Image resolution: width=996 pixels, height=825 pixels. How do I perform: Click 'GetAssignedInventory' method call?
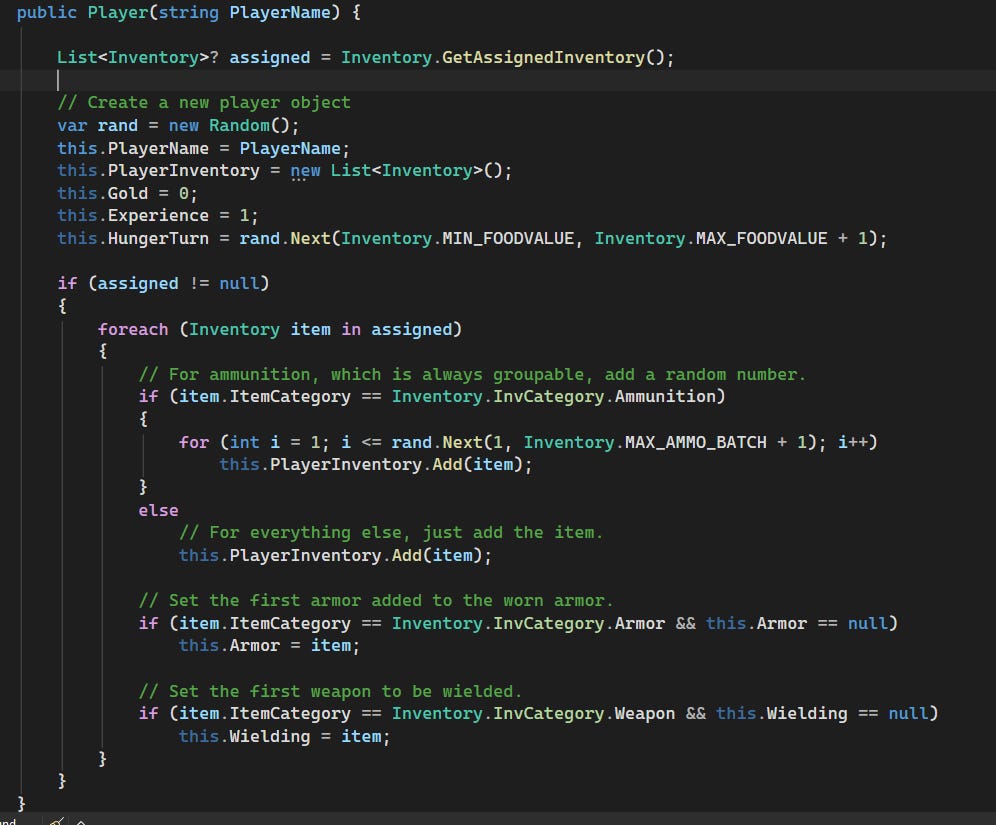coord(543,57)
